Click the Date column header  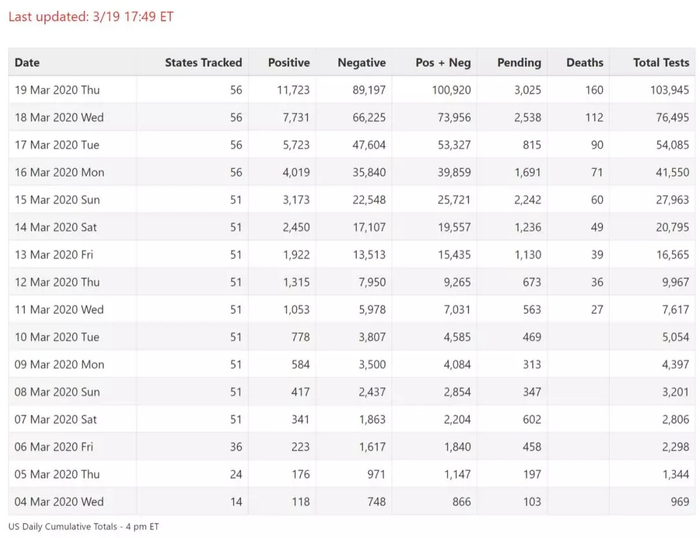(x=28, y=62)
